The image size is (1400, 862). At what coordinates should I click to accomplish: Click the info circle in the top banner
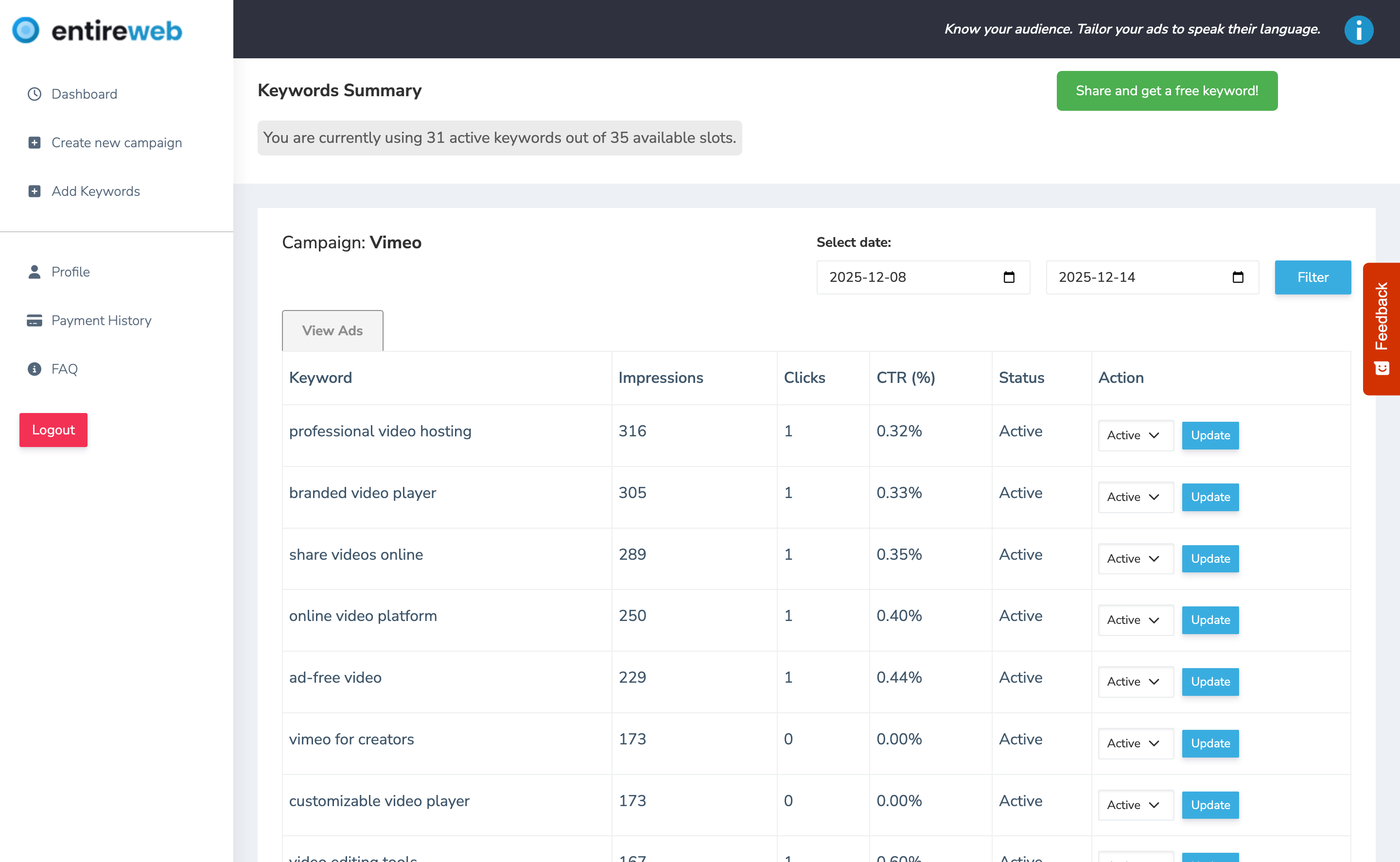(x=1359, y=30)
